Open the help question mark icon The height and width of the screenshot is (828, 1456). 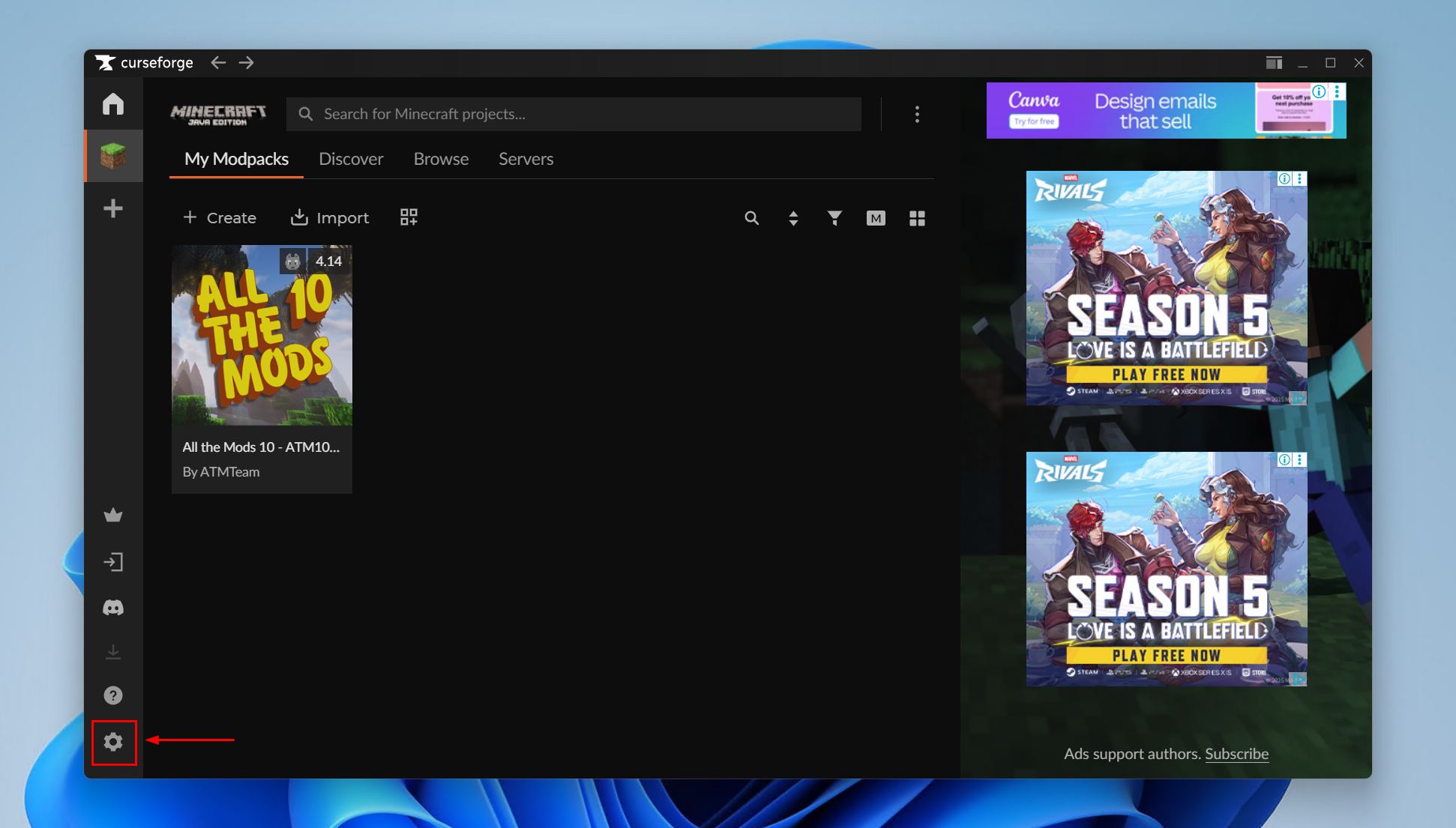pos(113,695)
